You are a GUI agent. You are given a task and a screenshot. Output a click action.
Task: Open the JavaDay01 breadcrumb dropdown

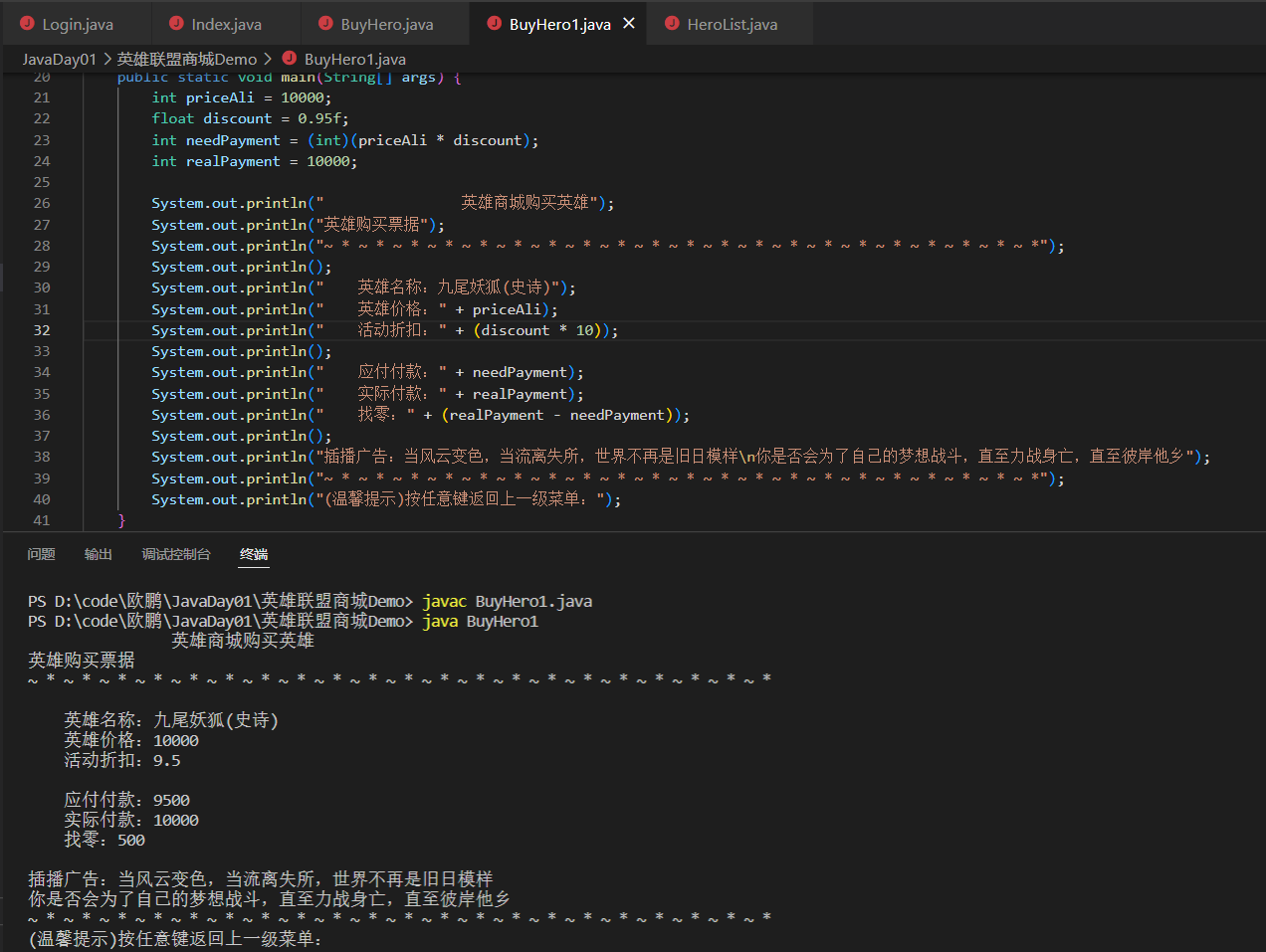coord(60,58)
